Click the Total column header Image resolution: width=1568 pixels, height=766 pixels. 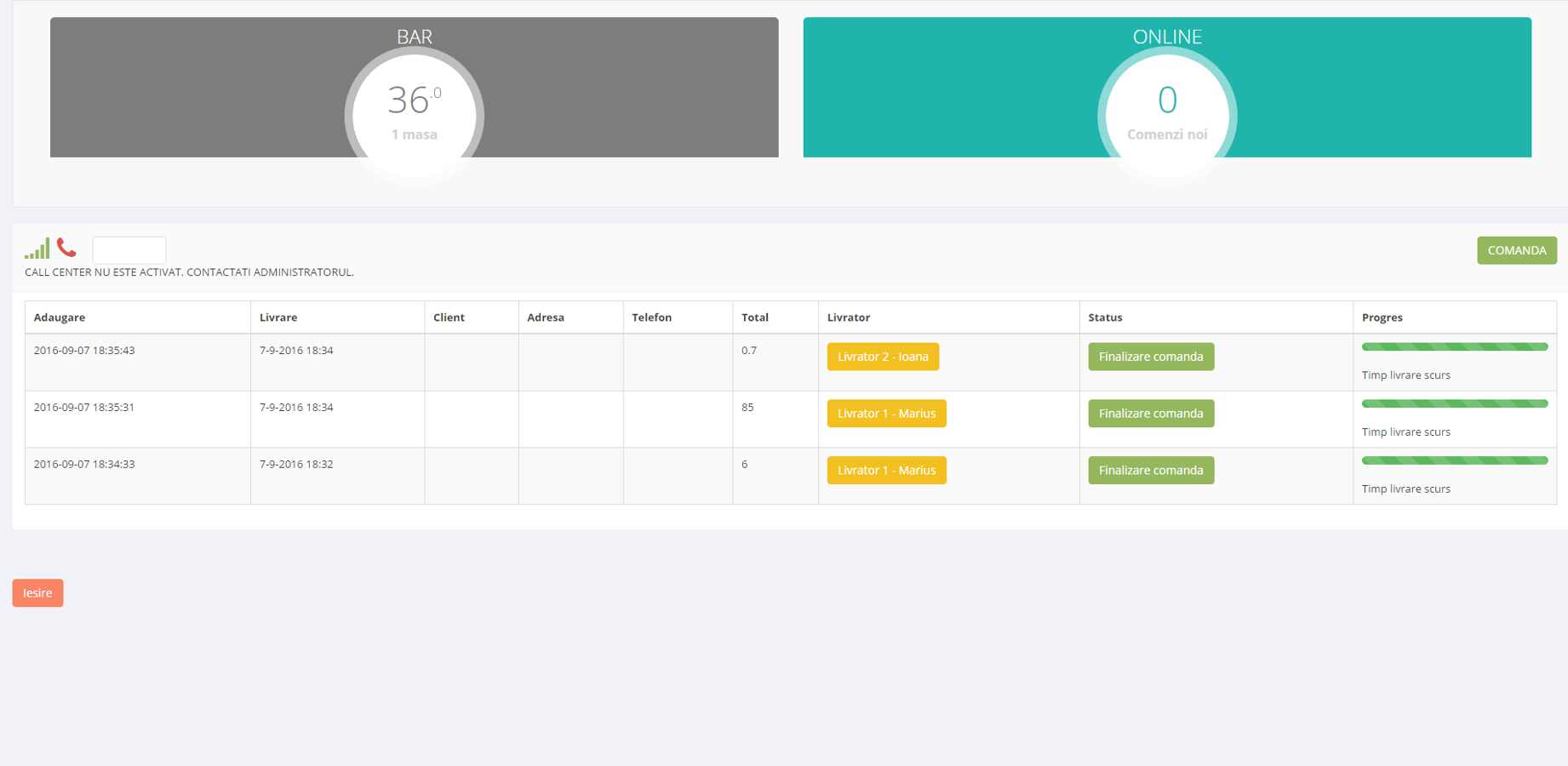(x=754, y=317)
